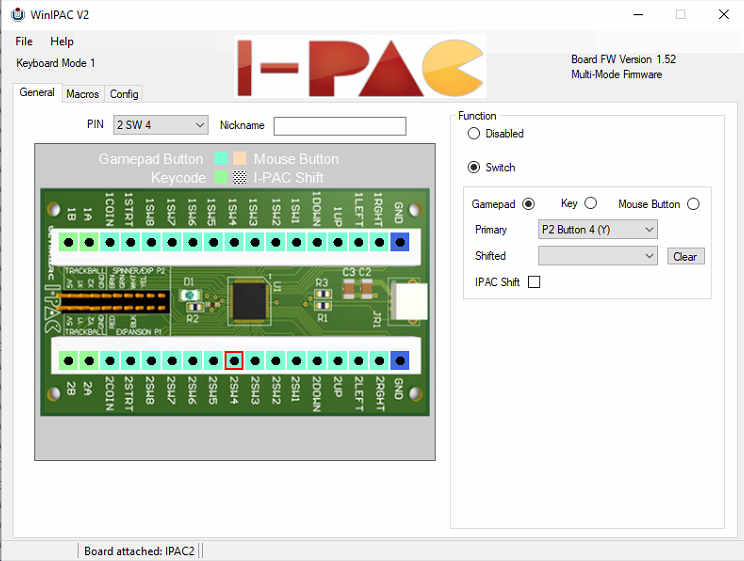
Task: Minimize the WinIPAC V2 window
Action: (x=638, y=14)
